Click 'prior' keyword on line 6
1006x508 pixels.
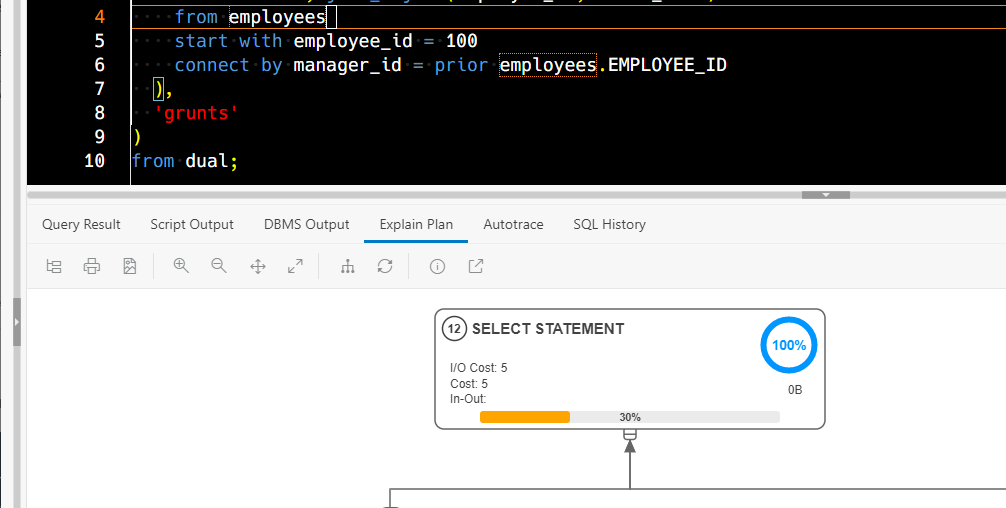[x=461, y=65]
